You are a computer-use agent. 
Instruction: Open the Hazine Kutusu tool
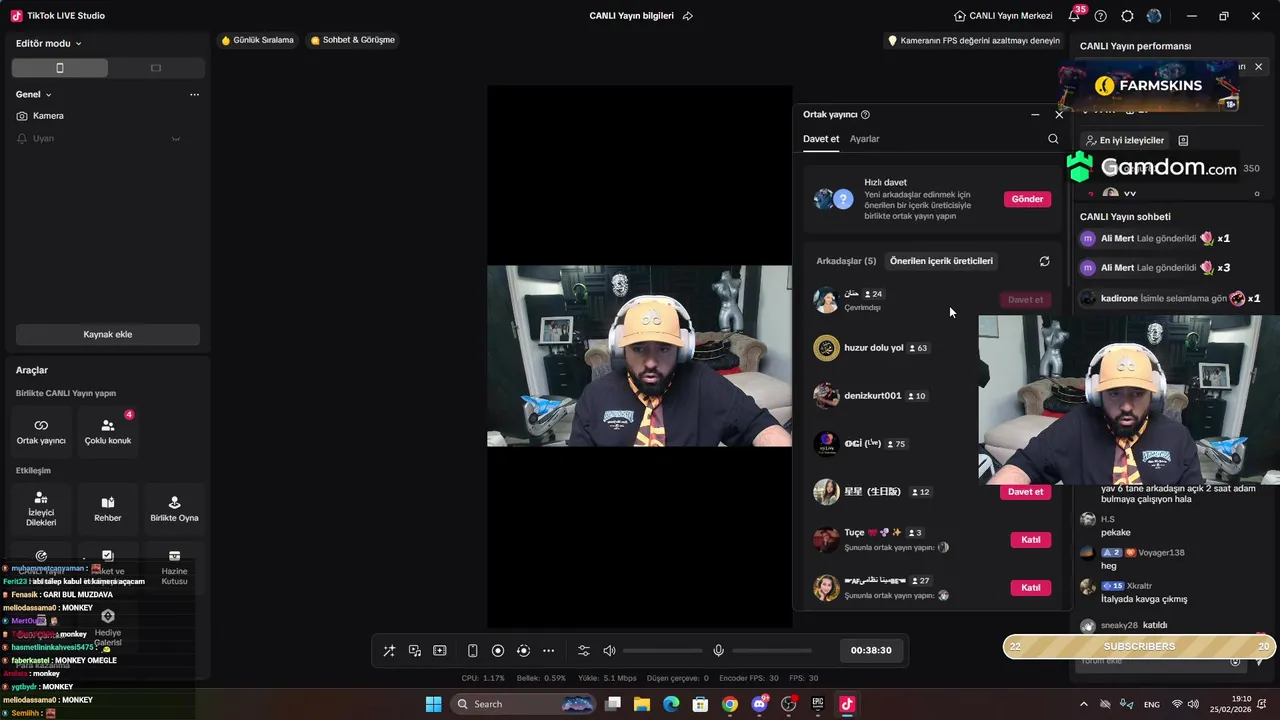click(x=174, y=567)
